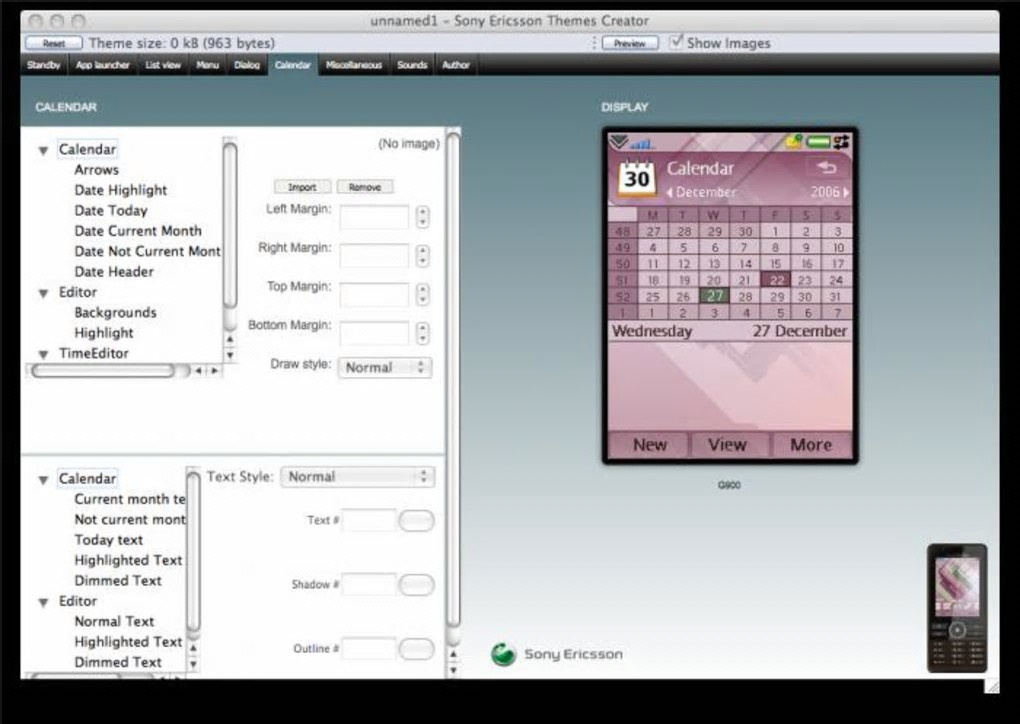
Task: Click the calendar icon in phone preview
Action: click(636, 177)
